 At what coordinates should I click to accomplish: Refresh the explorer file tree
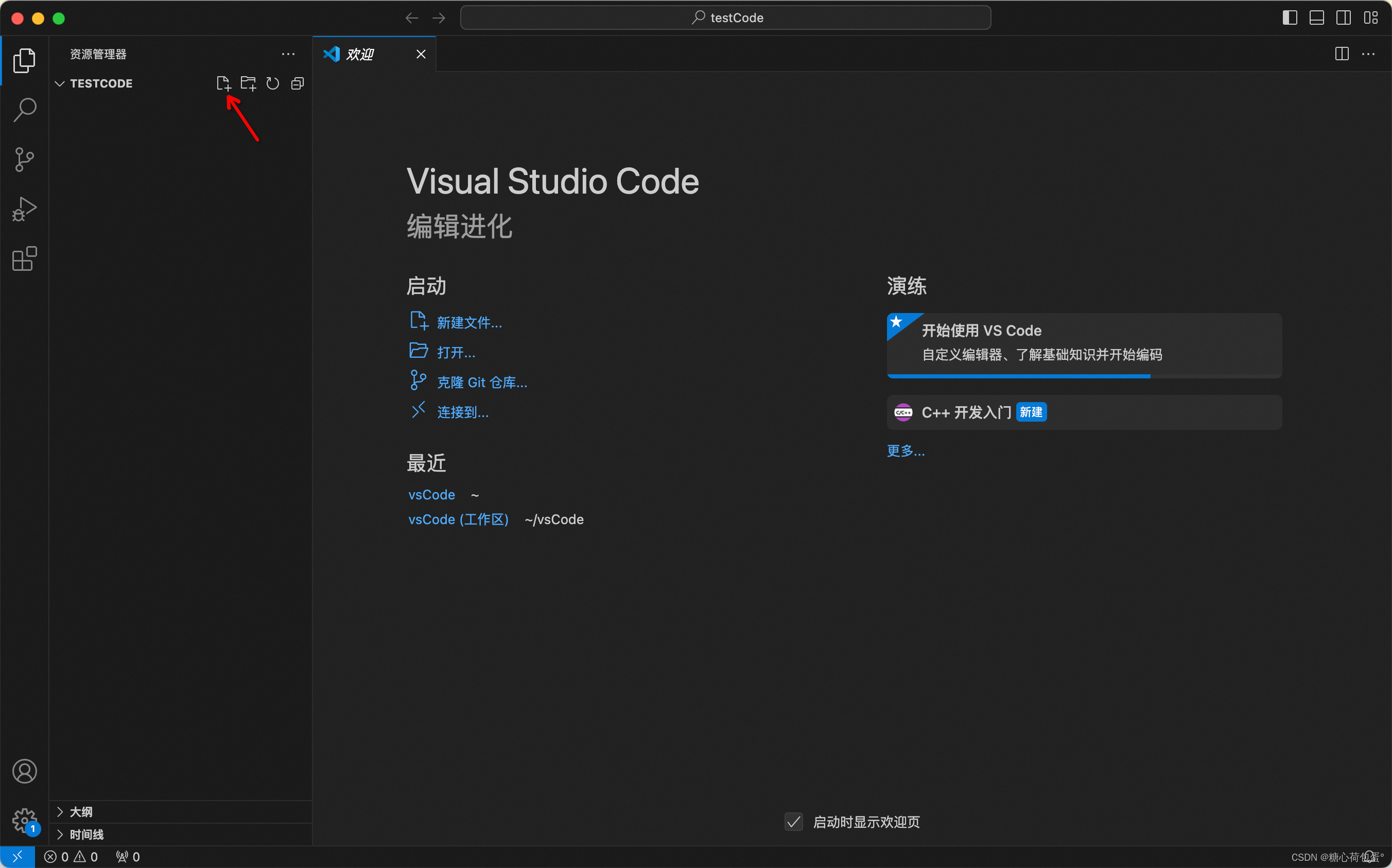coord(273,84)
